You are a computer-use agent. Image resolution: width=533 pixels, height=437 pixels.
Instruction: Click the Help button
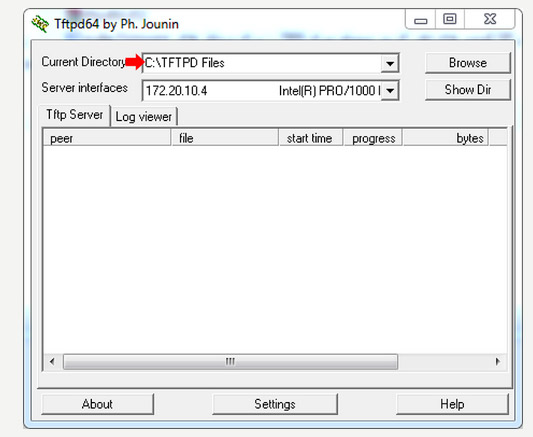point(452,404)
